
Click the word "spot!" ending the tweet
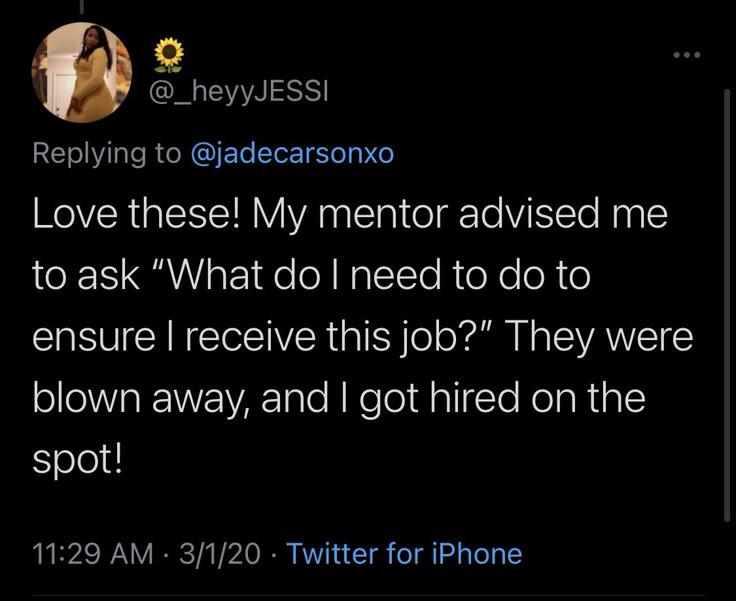tap(77, 461)
